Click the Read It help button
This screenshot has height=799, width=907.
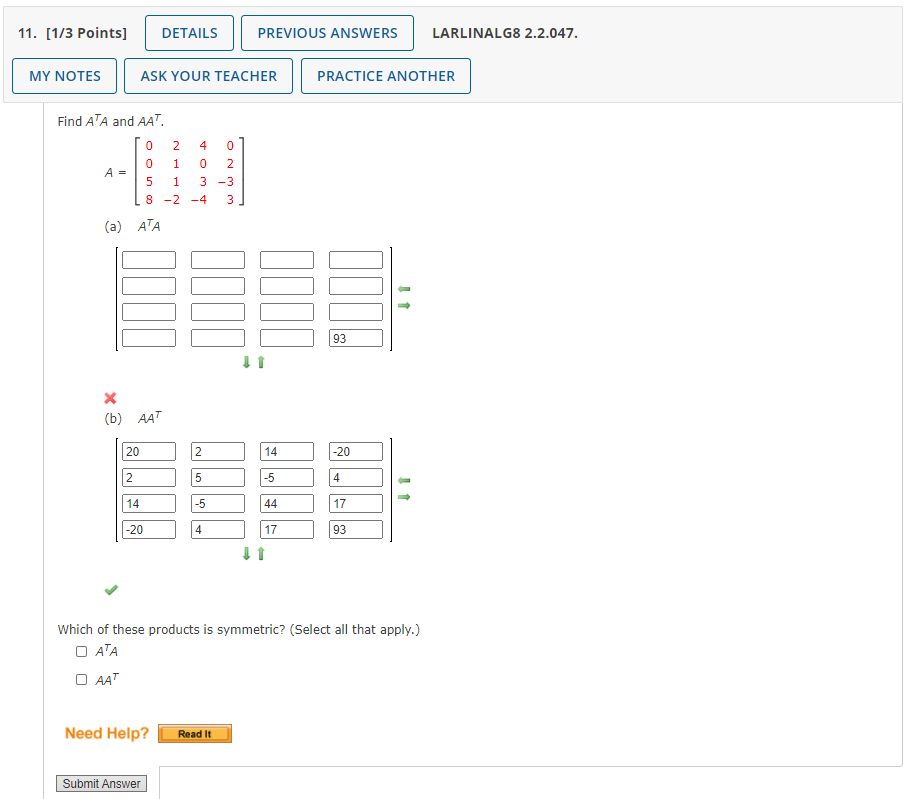pos(194,733)
